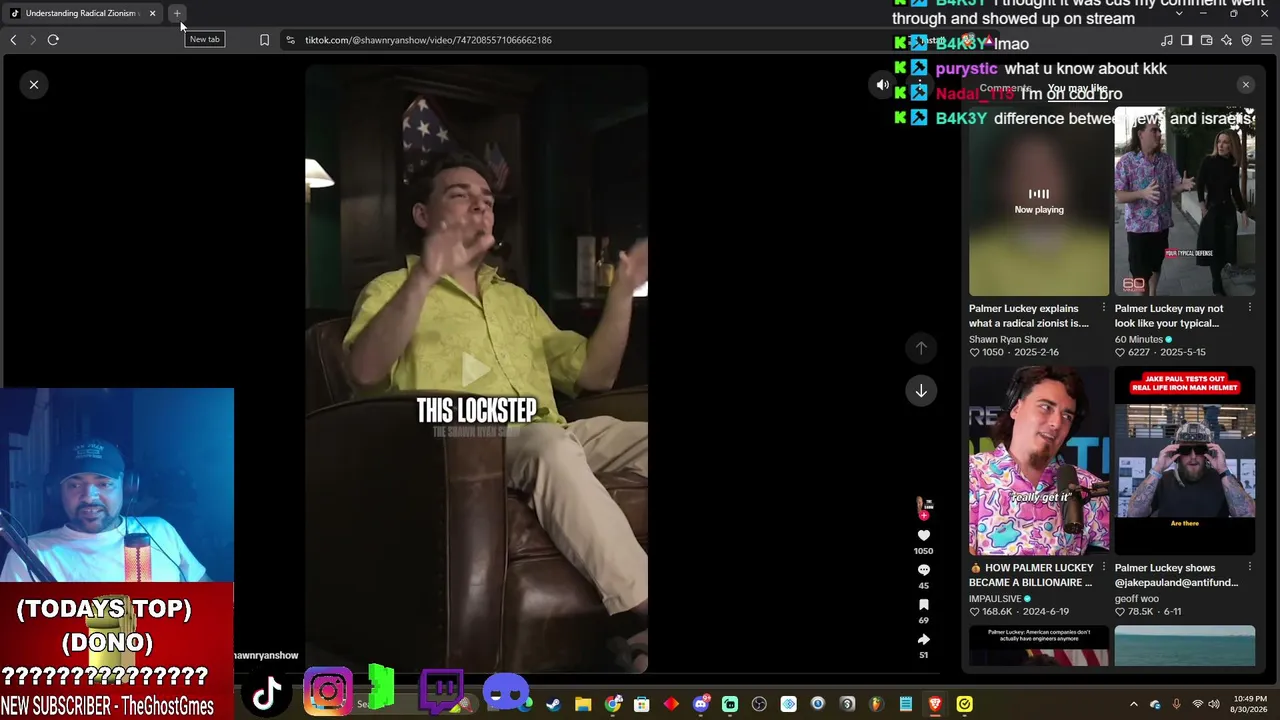
Task: Open the geoff woo channel link
Action: 1137,599
